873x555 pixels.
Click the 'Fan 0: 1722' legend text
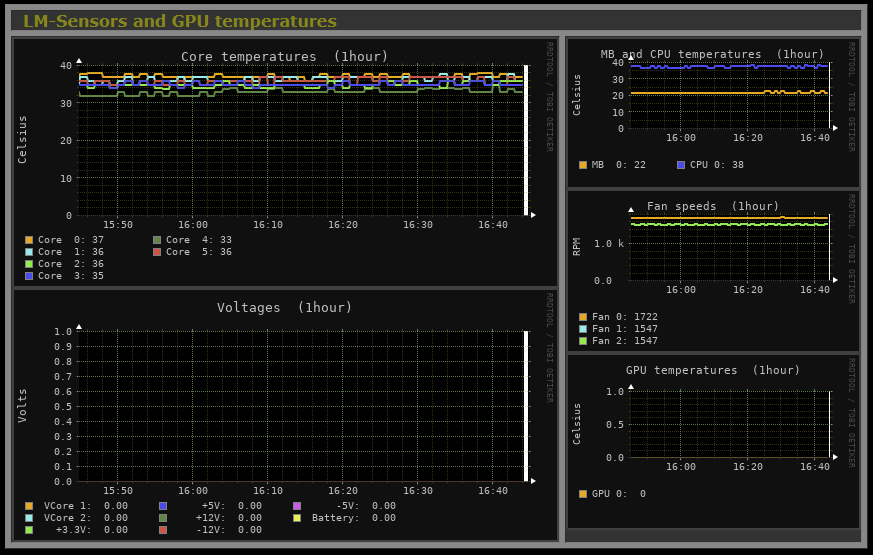(625, 317)
